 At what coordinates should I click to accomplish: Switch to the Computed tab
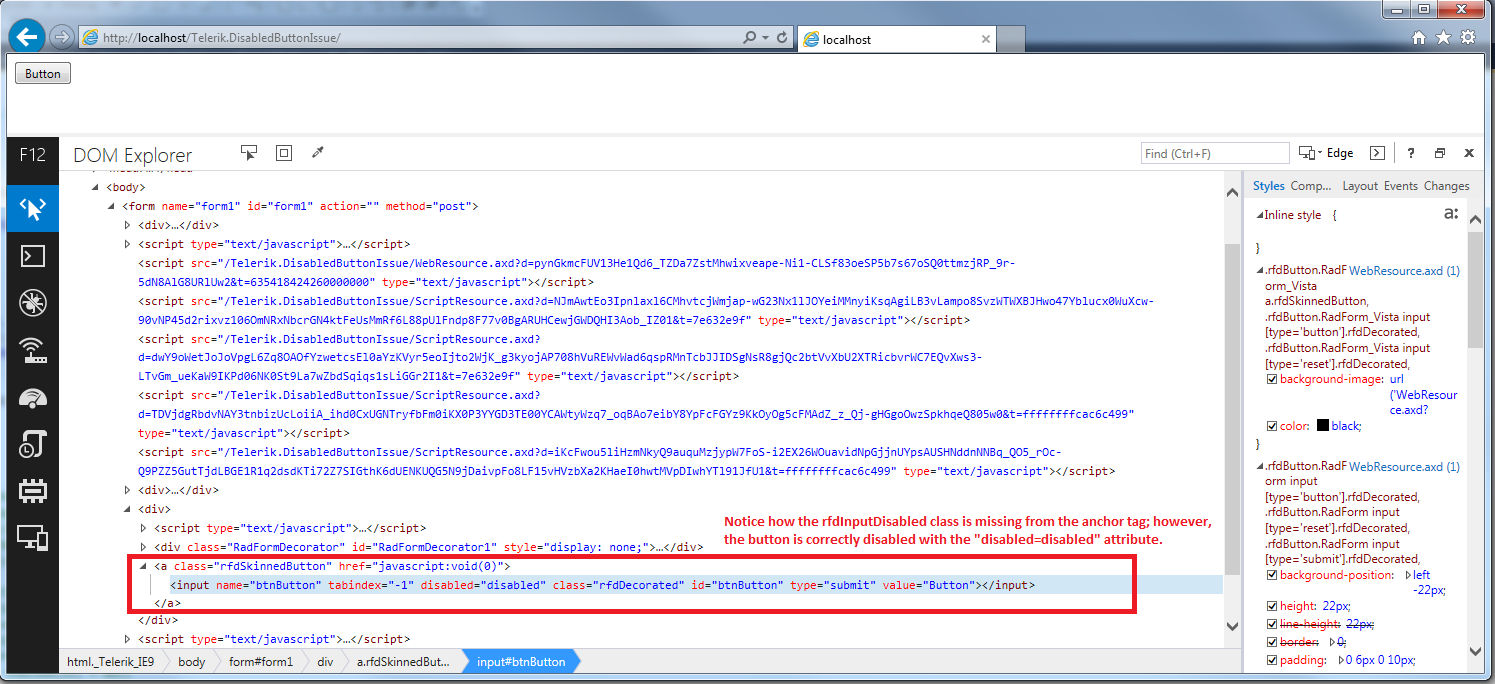coord(1311,186)
